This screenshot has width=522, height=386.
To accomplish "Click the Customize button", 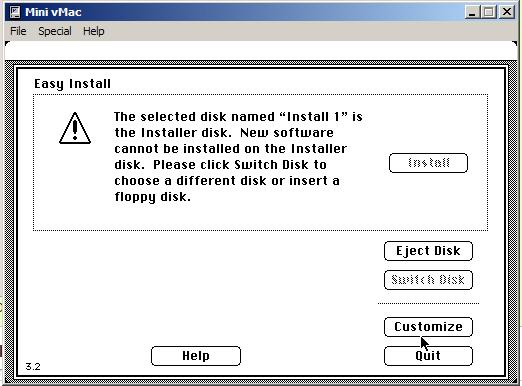I will [428, 327].
